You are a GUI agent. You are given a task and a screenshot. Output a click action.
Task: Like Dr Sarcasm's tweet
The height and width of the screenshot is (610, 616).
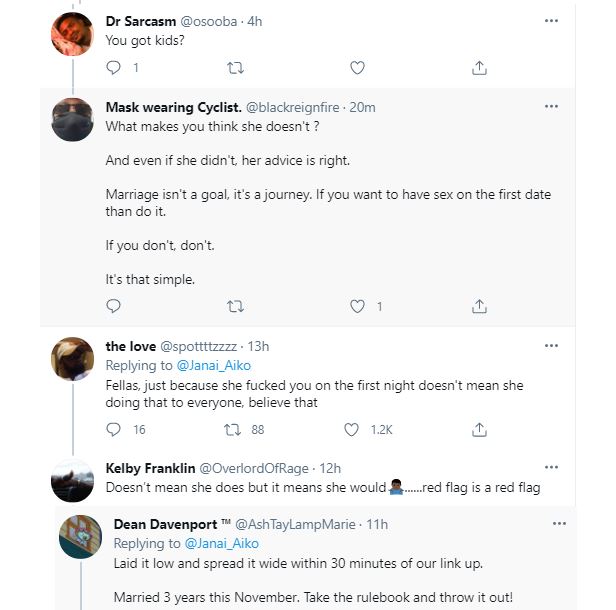pos(357,68)
